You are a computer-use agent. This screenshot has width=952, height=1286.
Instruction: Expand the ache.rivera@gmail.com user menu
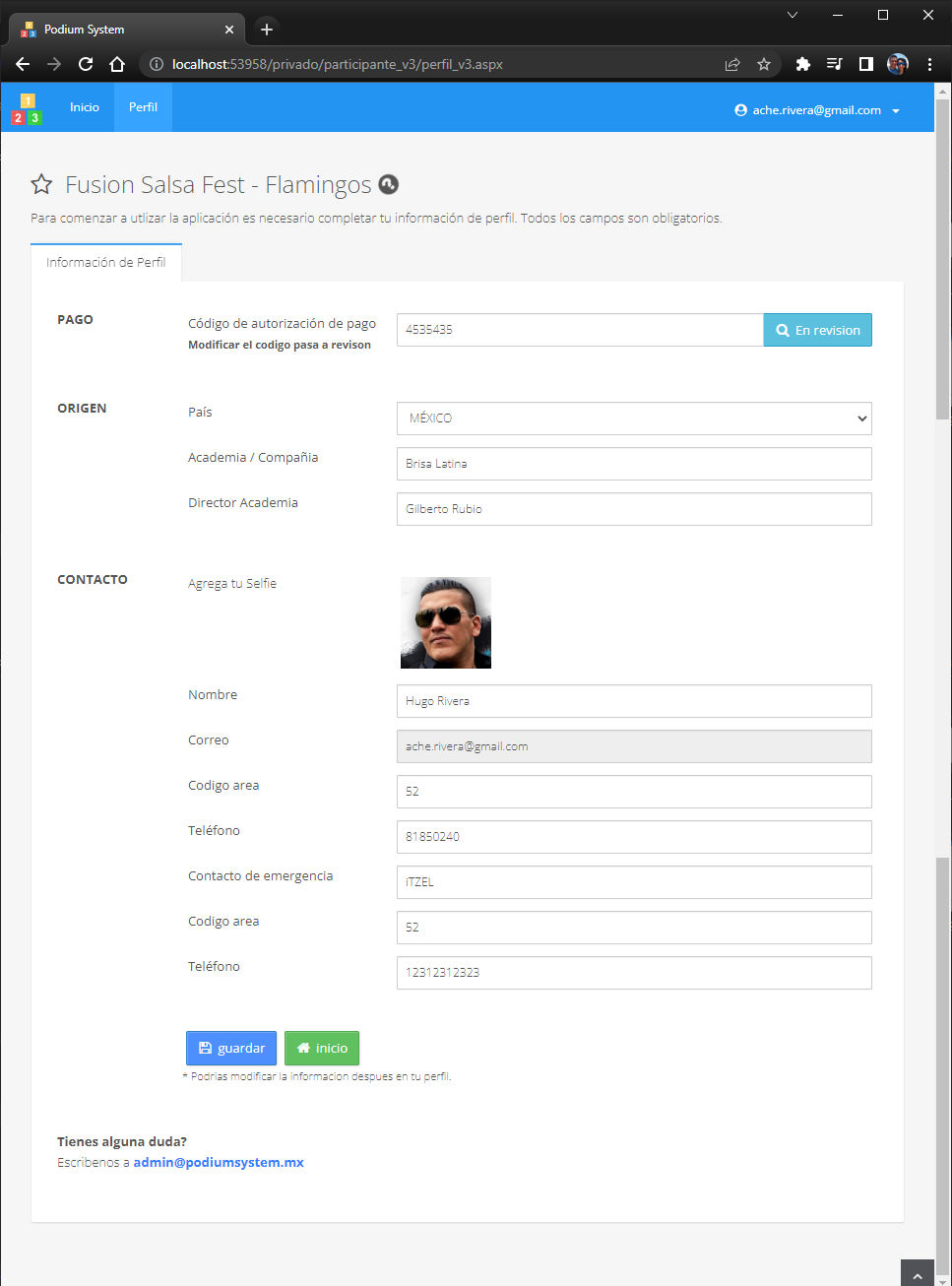[x=817, y=110]
